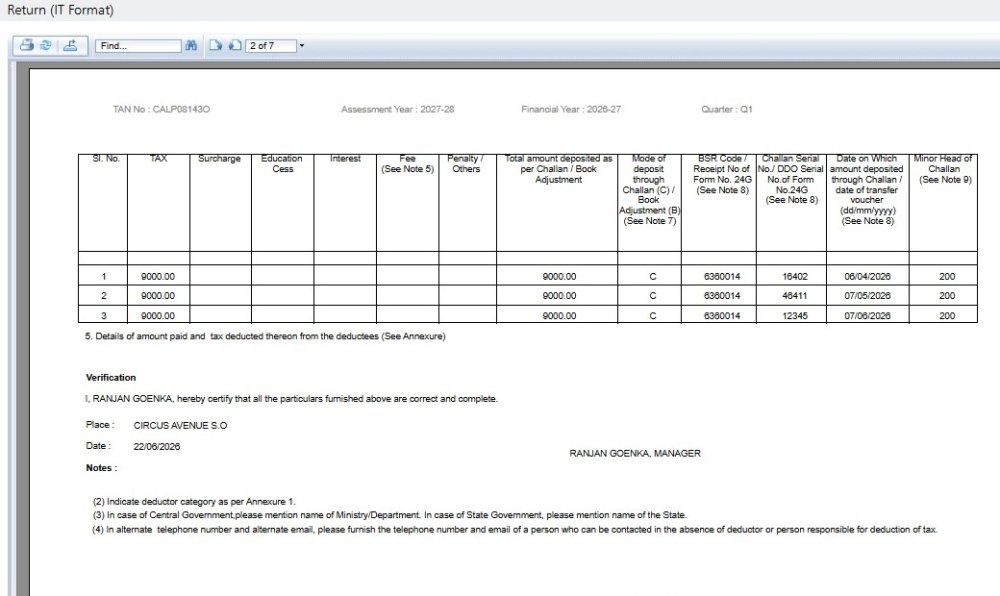Viewport: 1000px width, 596px height.
Task: Click the Refresh report icon
Action: [x=46, y=45]
